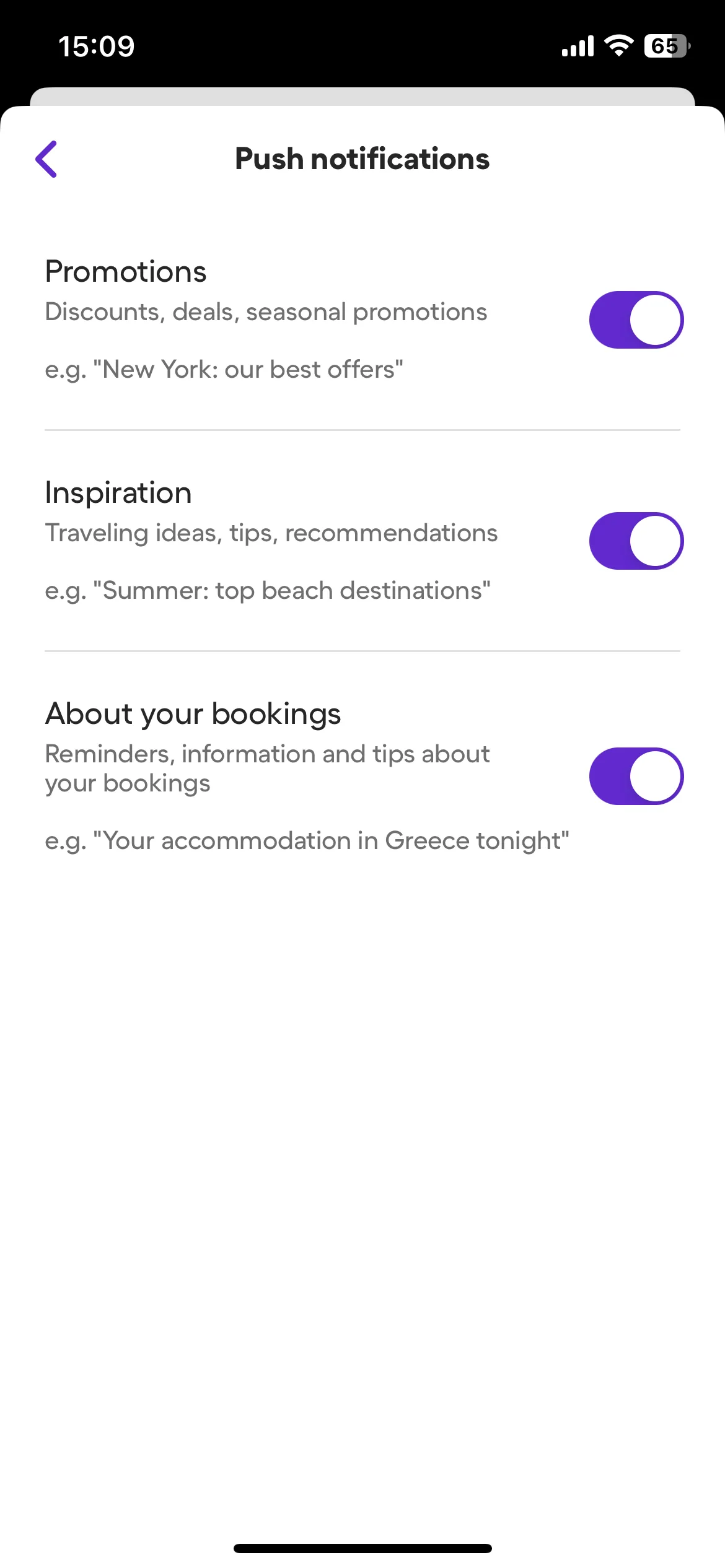Select the Inspiration heading

pyautogui.click(x=118, y=493)
